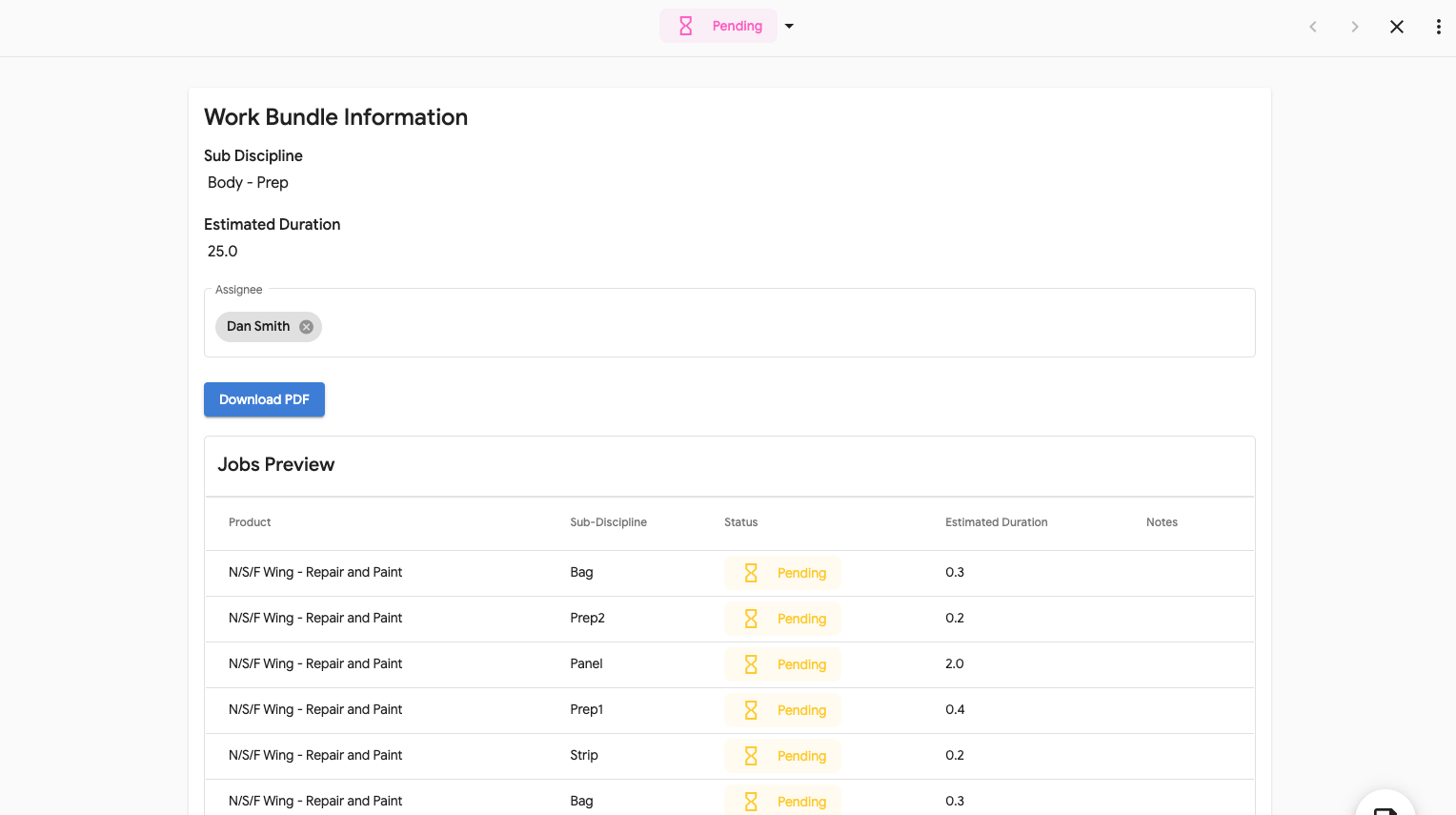Sort by Sub-Discipline column header
The image size is (1456, 815).
click(x=608, y=522)
